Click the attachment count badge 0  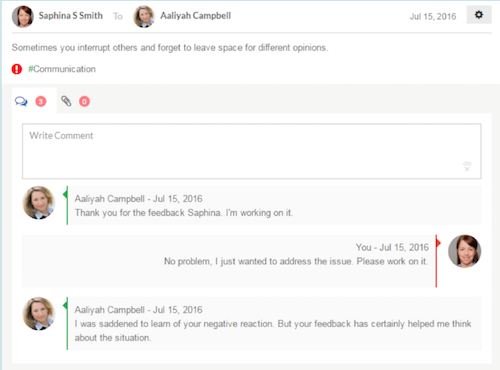pyautogui.click(x=84, y=101)
